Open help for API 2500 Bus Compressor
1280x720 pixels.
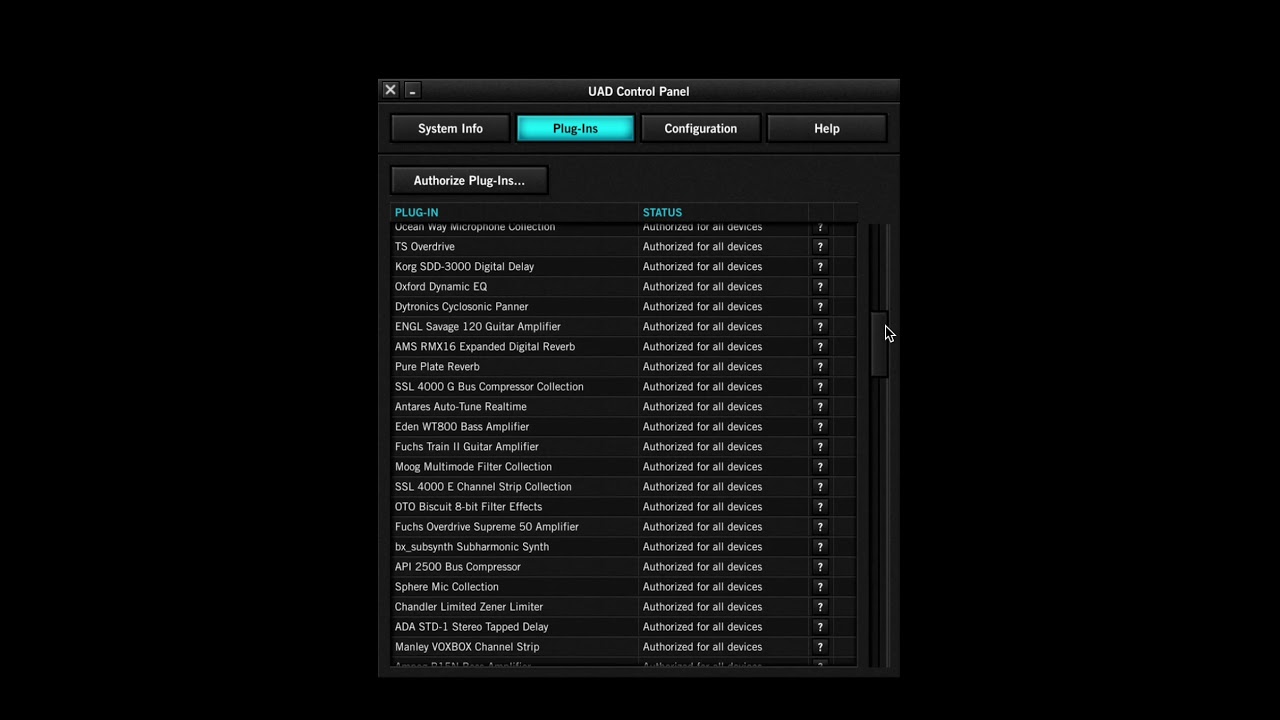pos(820,567)
